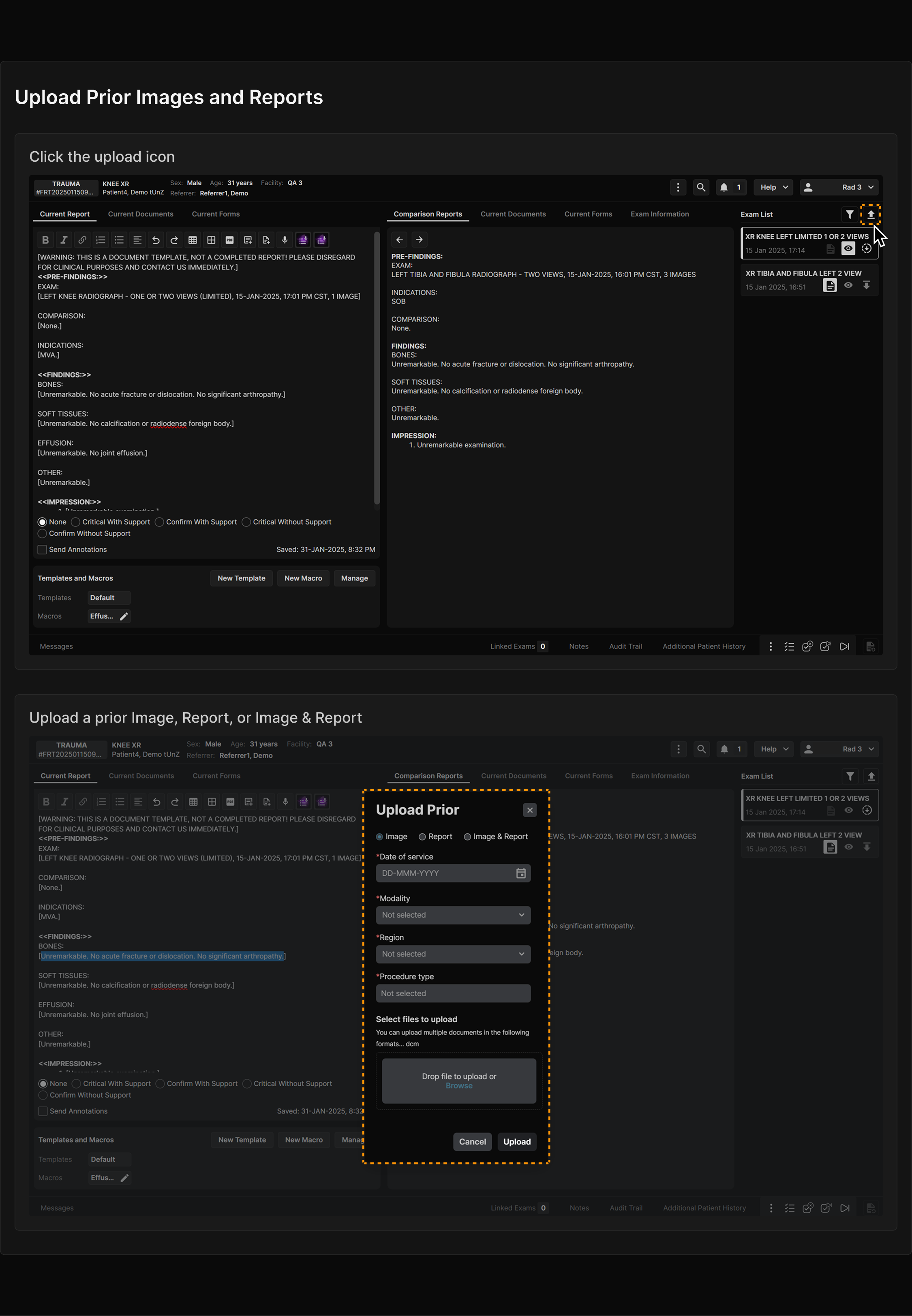Open the Modality dropdown in Upload Prior
The width and height of the screenshot is (912, 1316).
coord(453,915)
